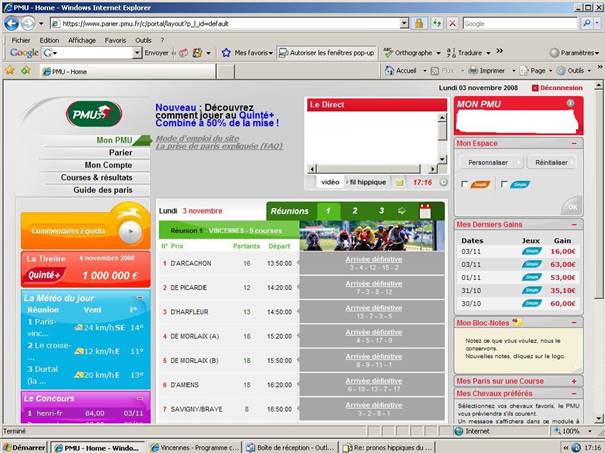
Task: Click the PMU logo
Action: tap(94, 114)
